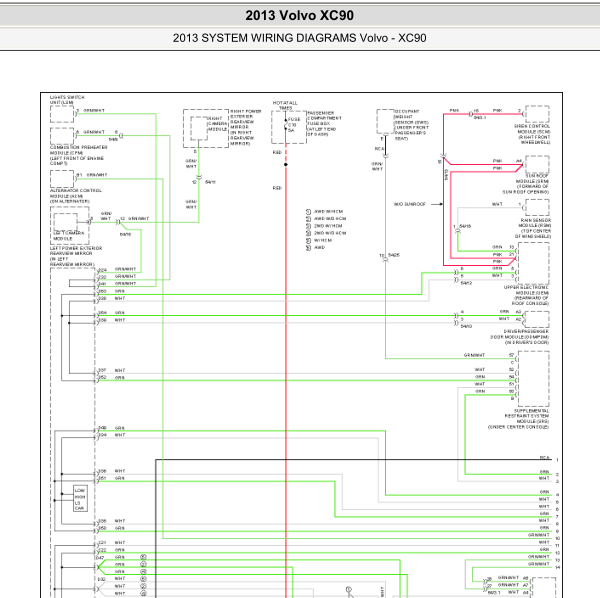The image size is (600, 598).
Task: Click the 'LEFT POWER EXTERIOR REARVIEW MIRROR' label
Action: (x=76, y=256)
